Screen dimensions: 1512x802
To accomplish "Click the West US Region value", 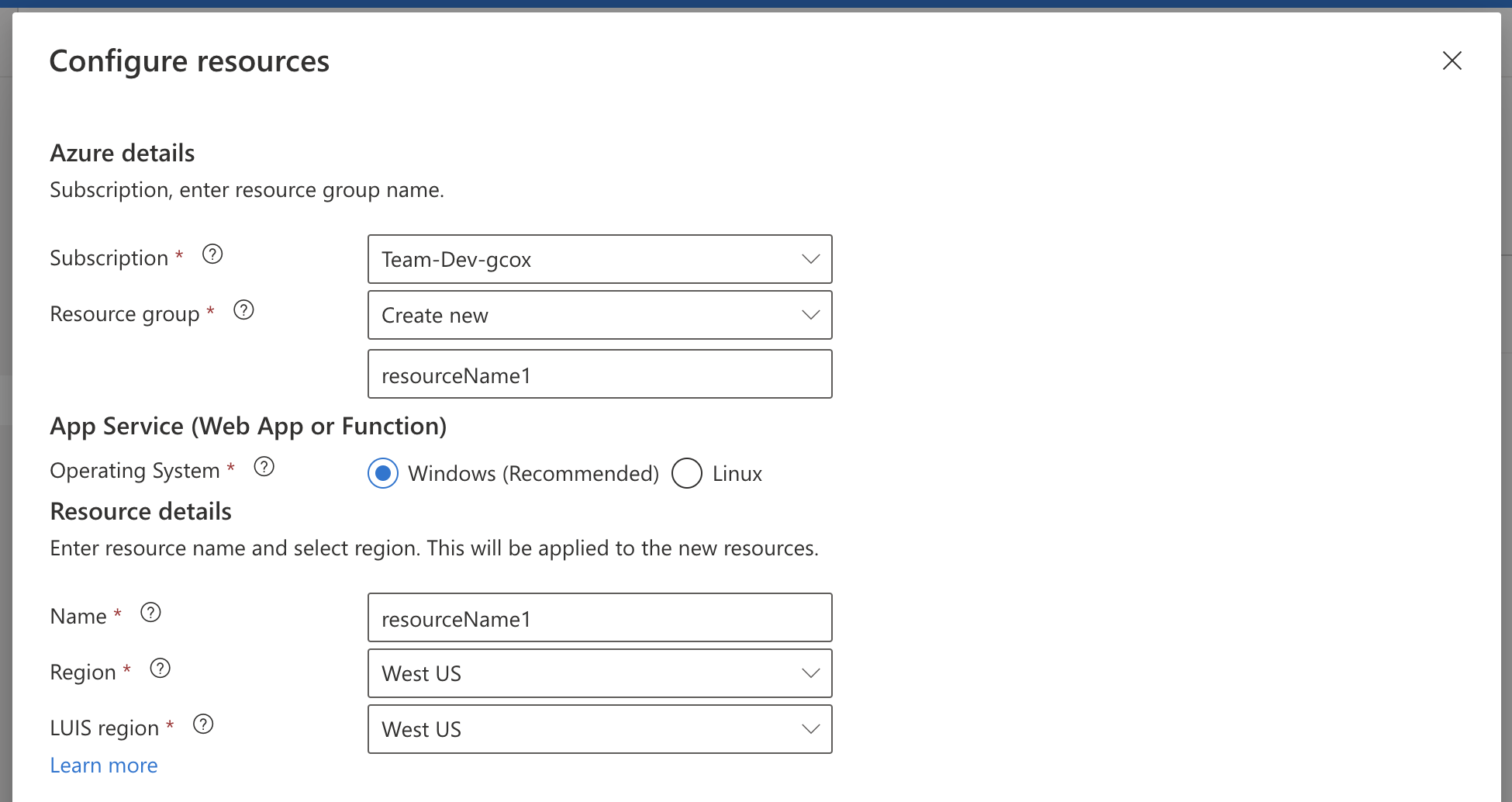I will pos(599,673).
